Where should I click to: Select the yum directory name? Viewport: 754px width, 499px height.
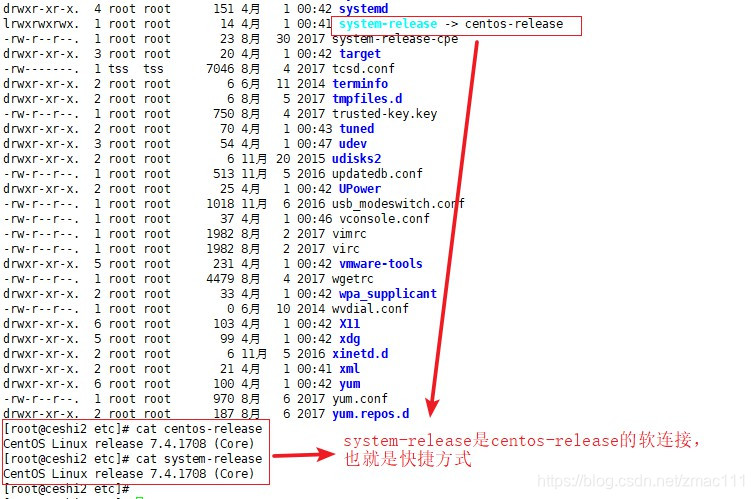pos(350,384)
